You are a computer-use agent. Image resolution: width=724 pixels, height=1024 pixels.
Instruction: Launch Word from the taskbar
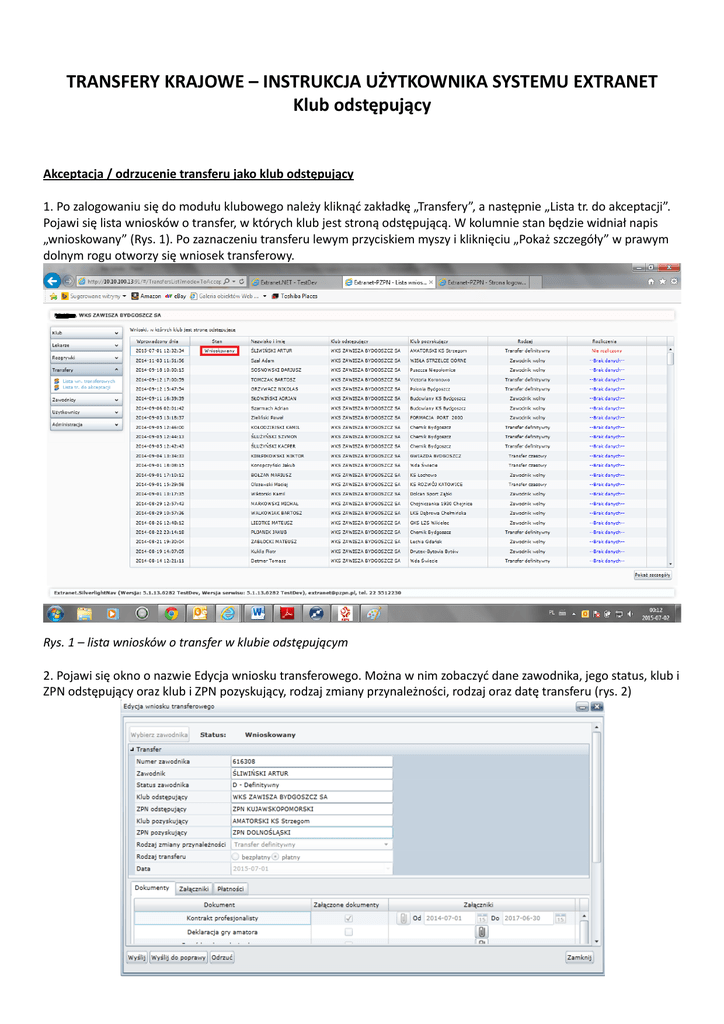pos(258,613)
